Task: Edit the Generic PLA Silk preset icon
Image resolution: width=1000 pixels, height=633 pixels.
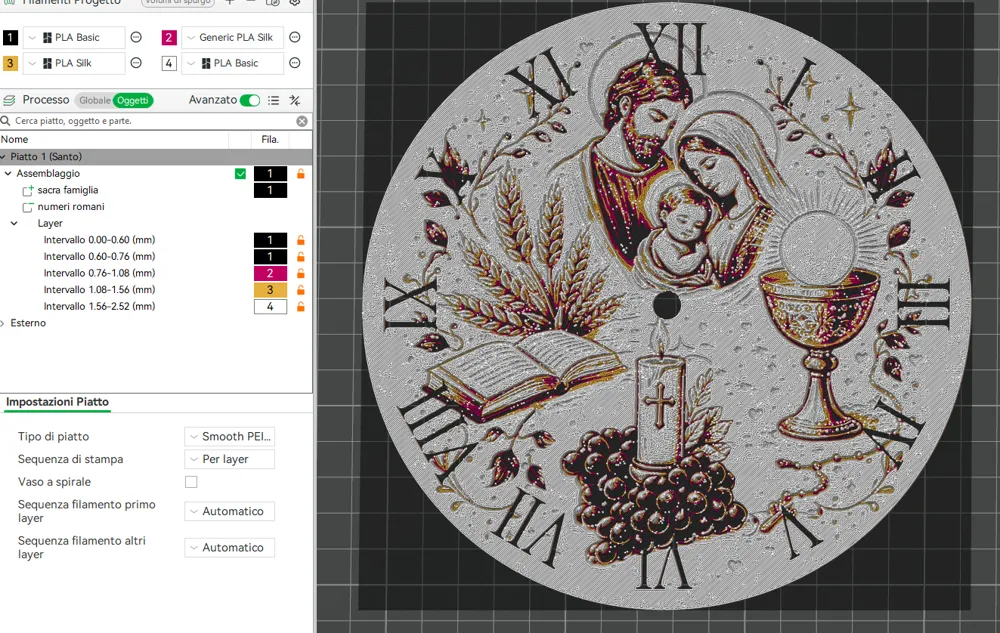Action: (x=295, y=38)
